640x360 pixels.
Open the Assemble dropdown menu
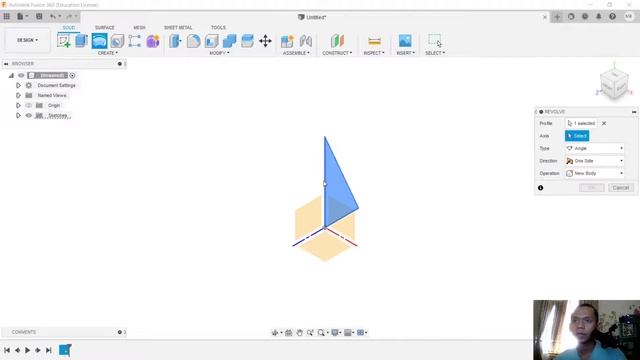tap(296, 53)
